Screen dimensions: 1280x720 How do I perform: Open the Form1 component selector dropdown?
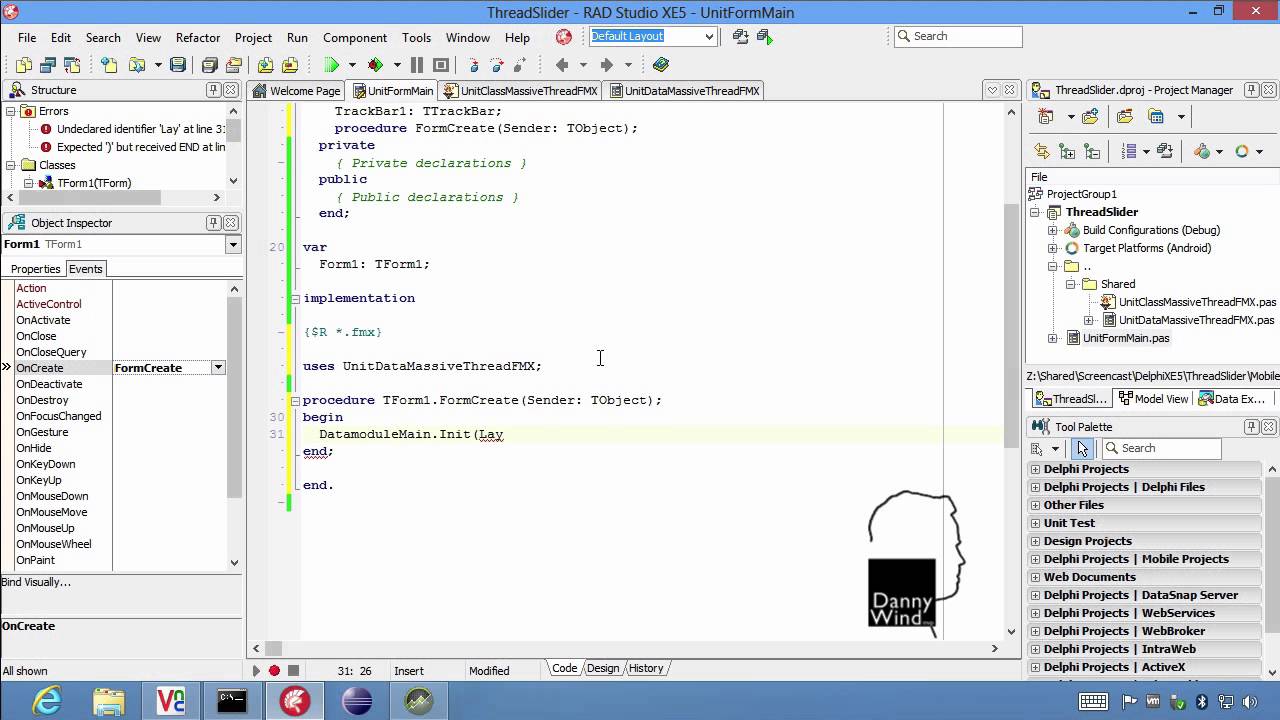pyautogui.click(x=233, y=245)
